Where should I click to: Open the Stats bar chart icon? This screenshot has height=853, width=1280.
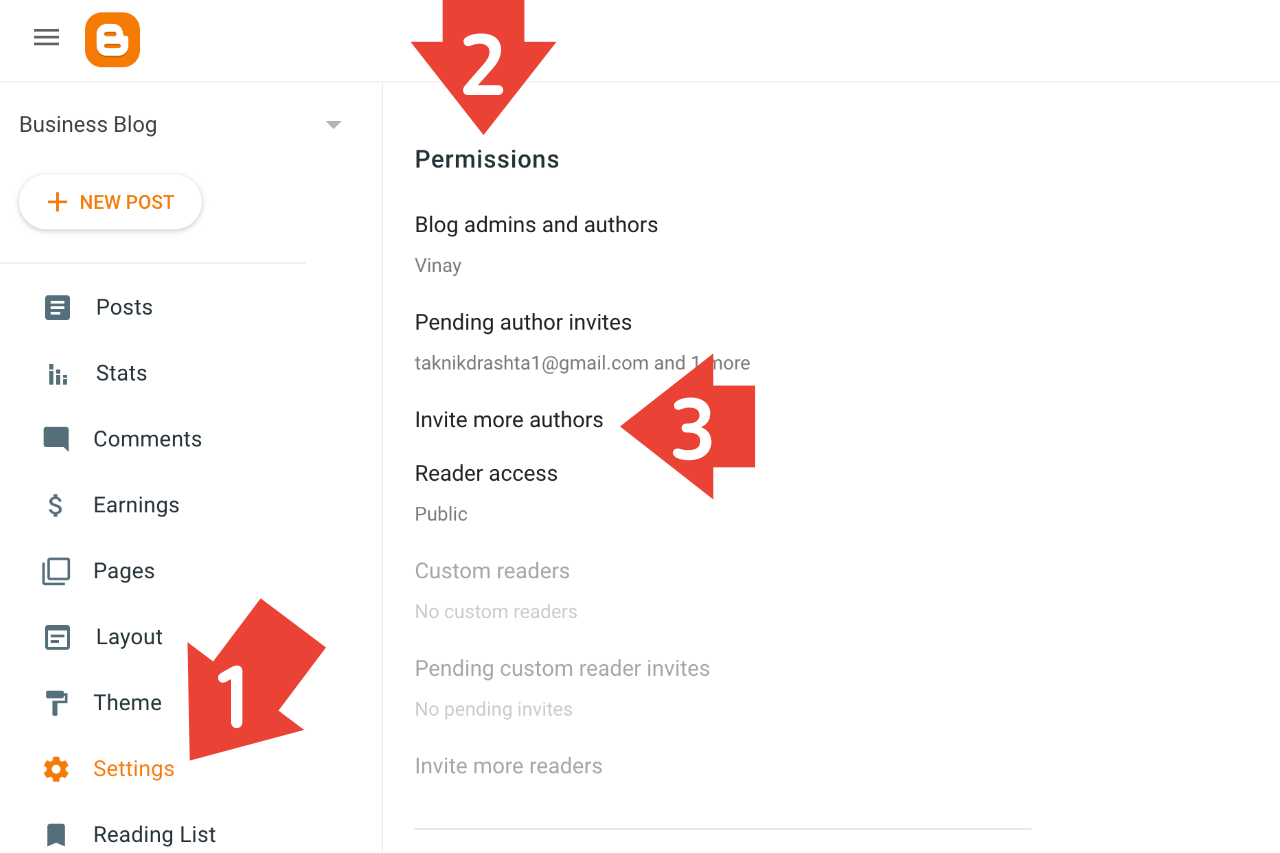click(57, 374)
